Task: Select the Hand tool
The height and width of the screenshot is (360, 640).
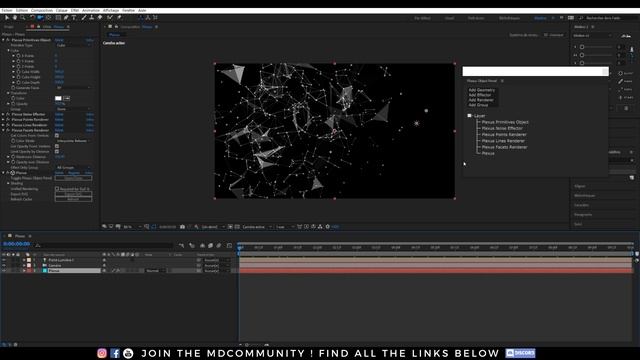Action: coord(15,18)
